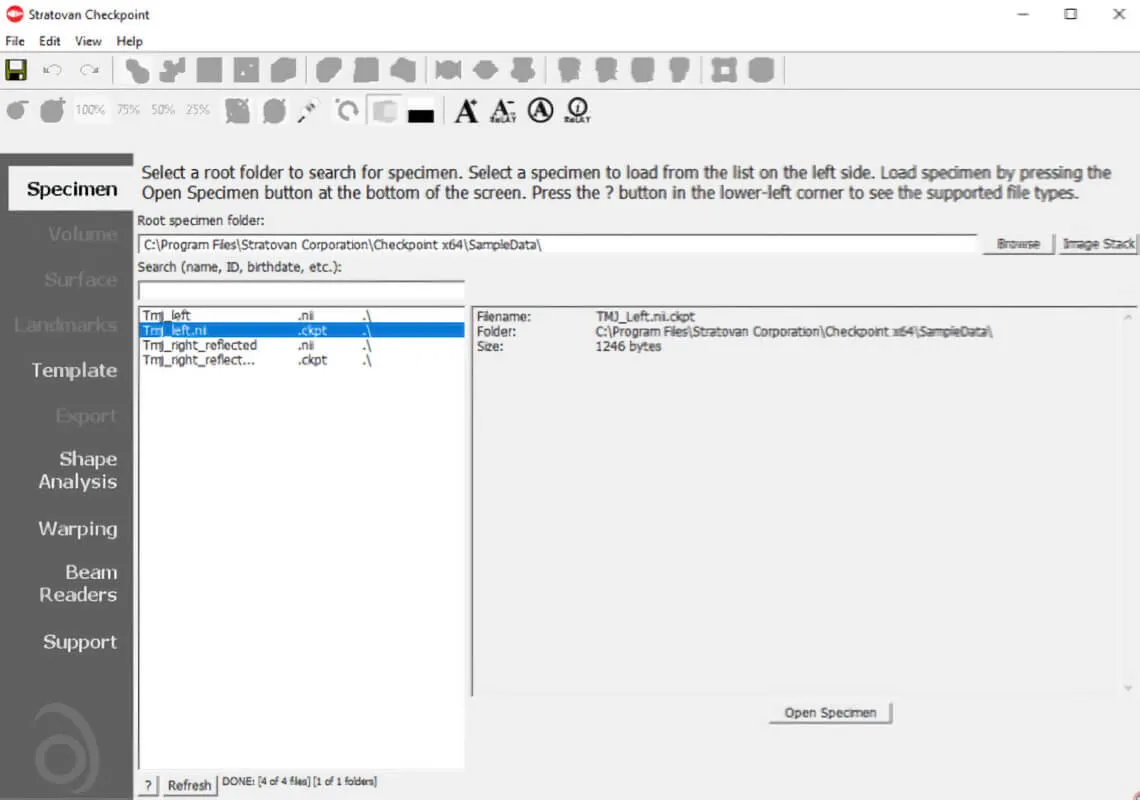The width and height of the screenshot is (1140, 800).
Task: Click the green Save floppy disk icon
Action: click(16, 70)
